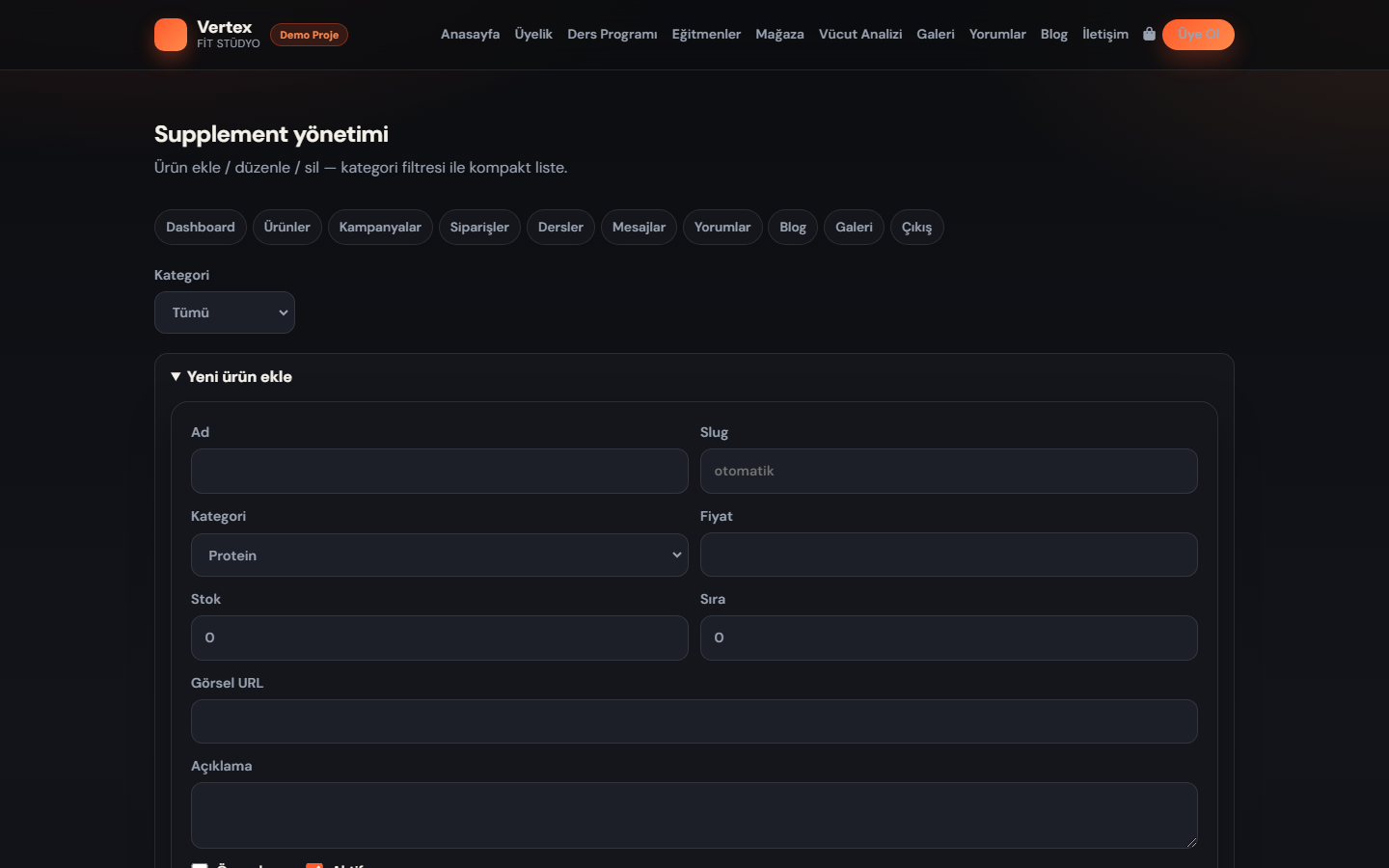Click the Açıklama textarea resize handle

click(1191, 842)
